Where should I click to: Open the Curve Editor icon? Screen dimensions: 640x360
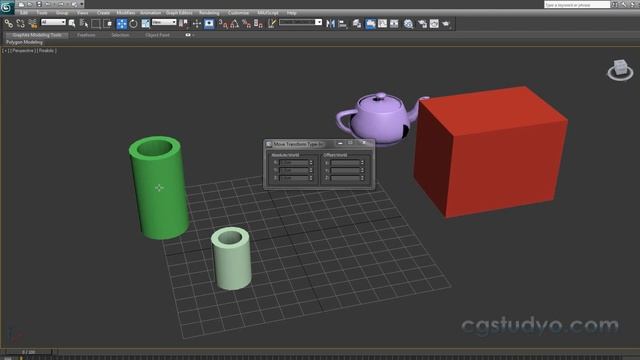[x=382, y=24]
